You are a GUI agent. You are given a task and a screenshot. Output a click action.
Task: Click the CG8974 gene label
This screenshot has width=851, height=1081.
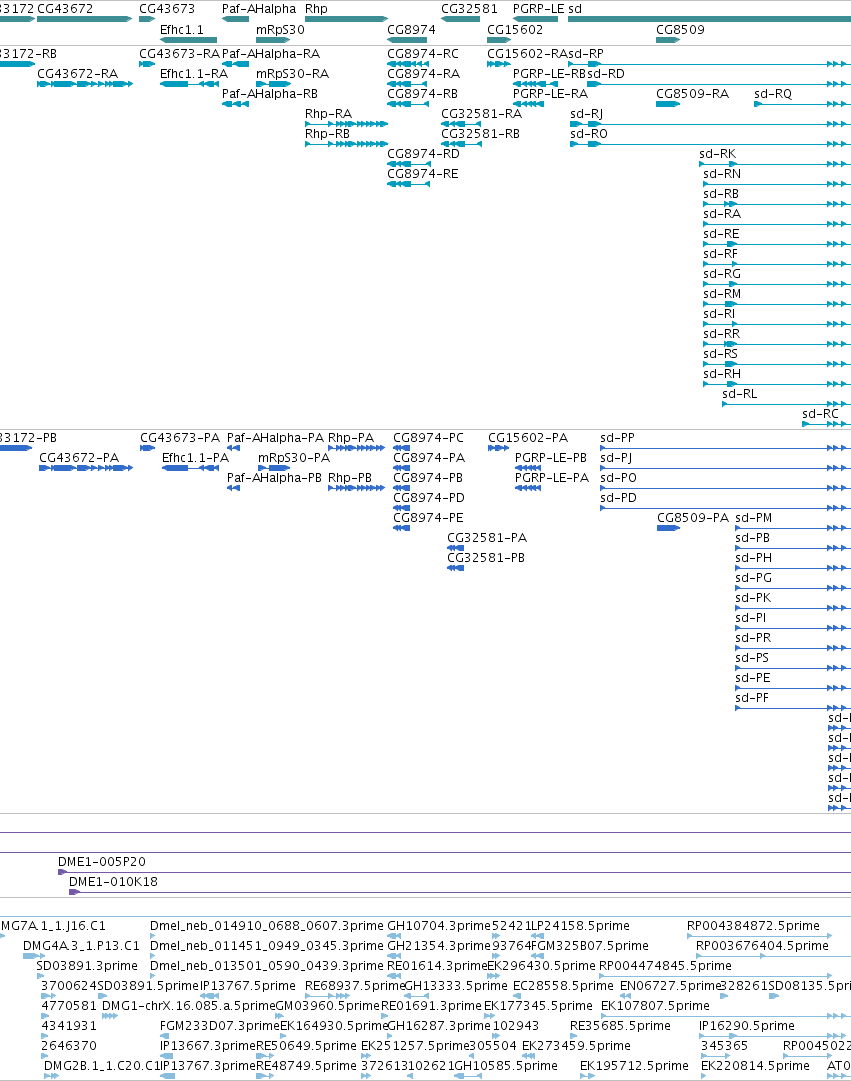[x=412, y=30]
